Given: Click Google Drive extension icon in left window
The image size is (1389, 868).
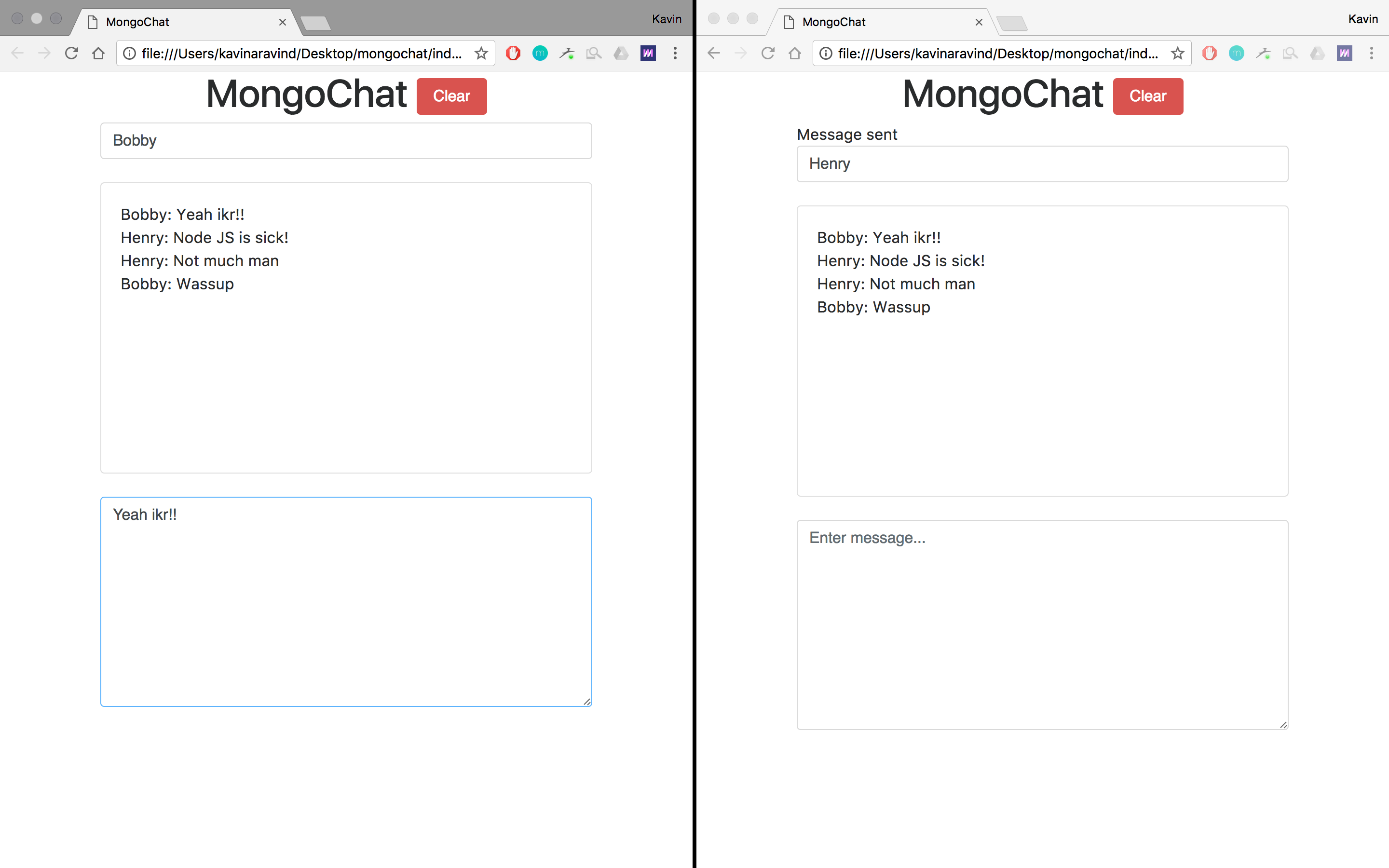Looking at the screenshot, I should (x=620, y=54).
